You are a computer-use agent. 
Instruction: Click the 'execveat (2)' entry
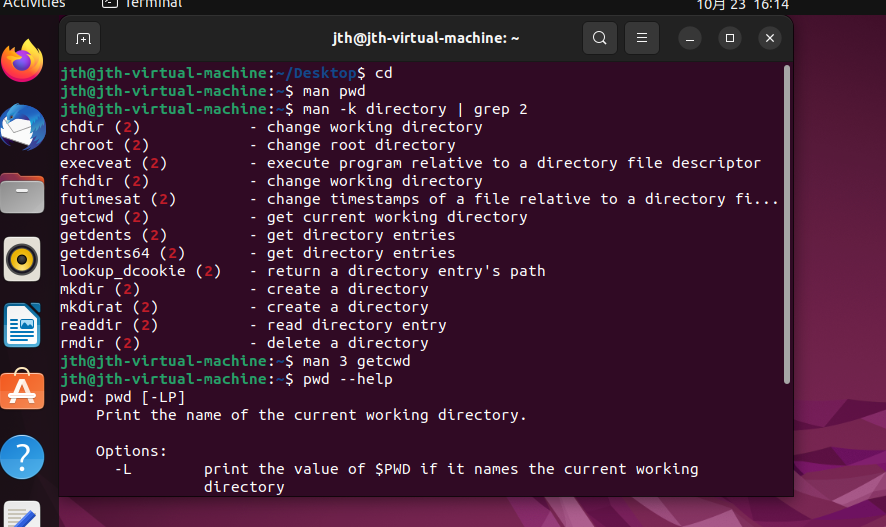coord(114,163)
